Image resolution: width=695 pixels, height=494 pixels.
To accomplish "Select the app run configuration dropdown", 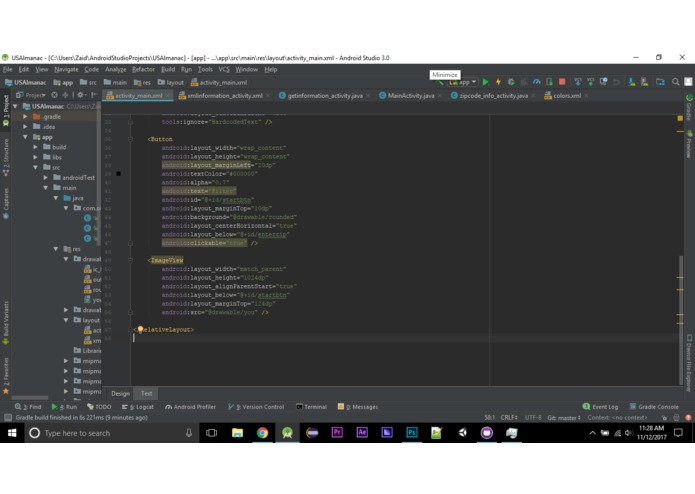I will pos(463,82).
